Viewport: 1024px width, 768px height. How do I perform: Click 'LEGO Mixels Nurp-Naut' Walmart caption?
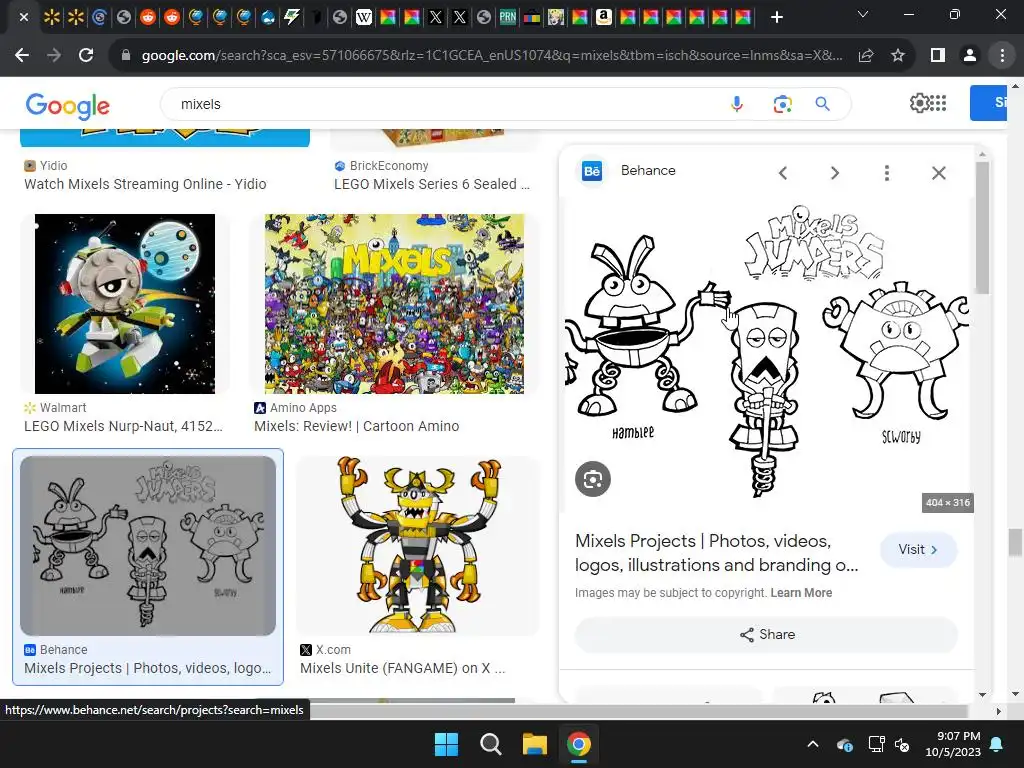point(123,426)
